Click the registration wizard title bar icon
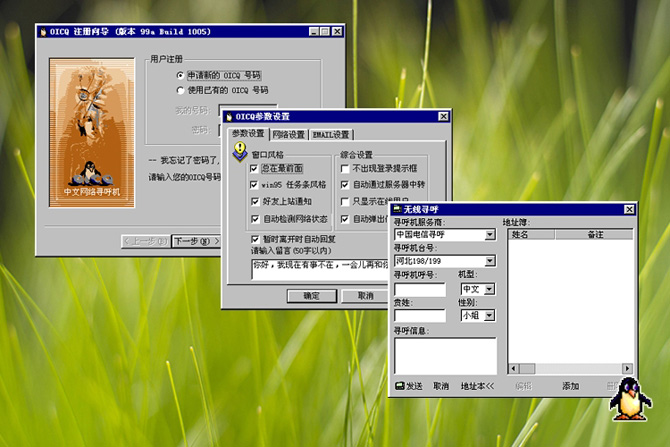 click(43, 32)
